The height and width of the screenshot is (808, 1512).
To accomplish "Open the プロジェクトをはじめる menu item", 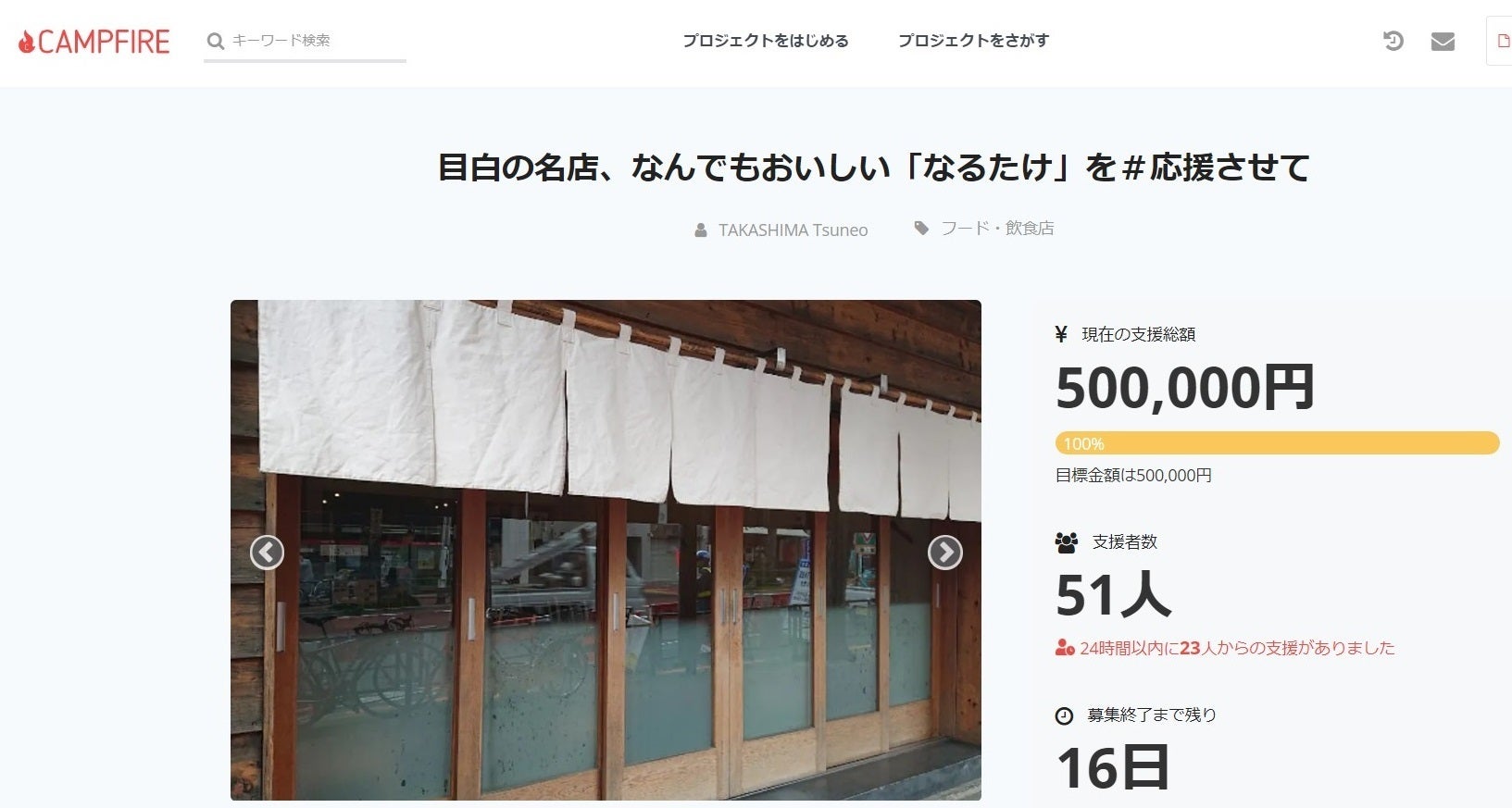I will click(766, 41).
